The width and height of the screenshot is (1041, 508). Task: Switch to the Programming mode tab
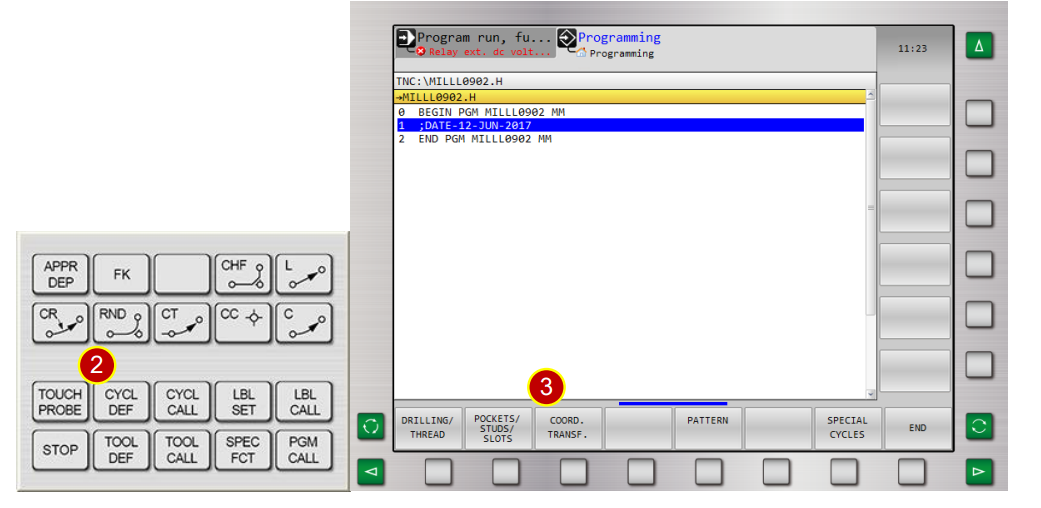[x=609, y=44]
